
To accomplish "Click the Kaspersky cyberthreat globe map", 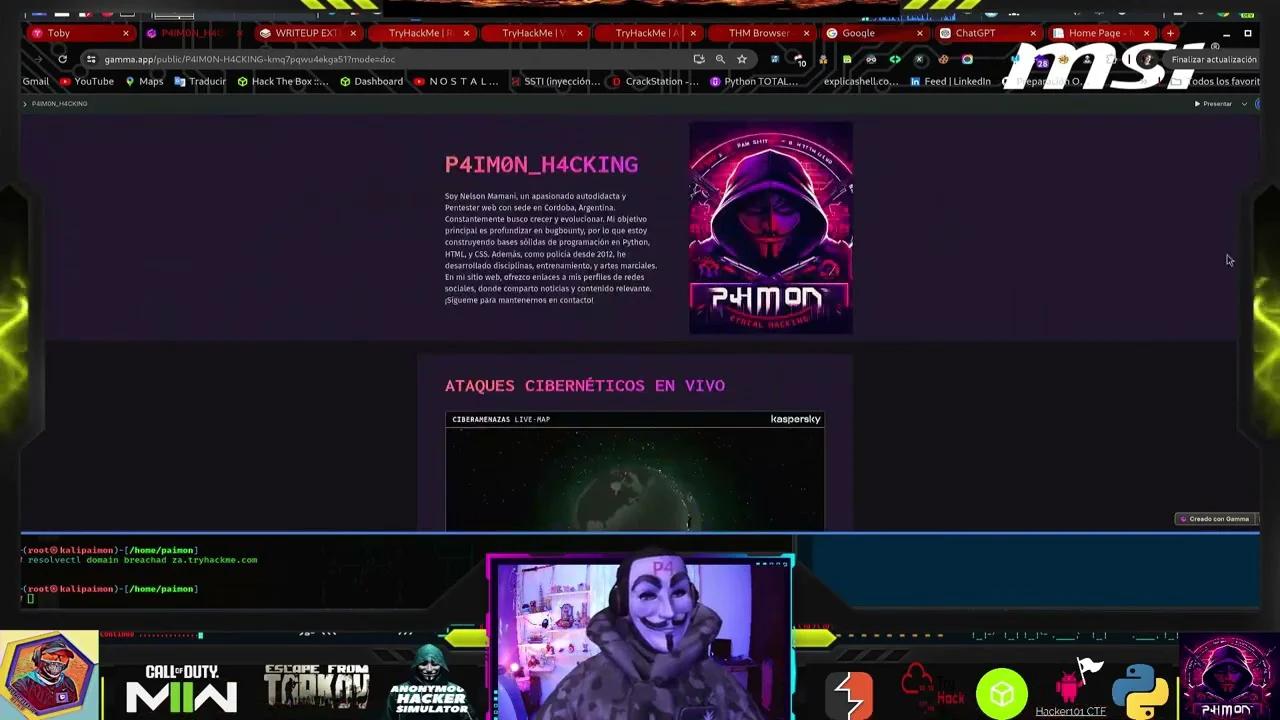I will [x=635, y=479].
